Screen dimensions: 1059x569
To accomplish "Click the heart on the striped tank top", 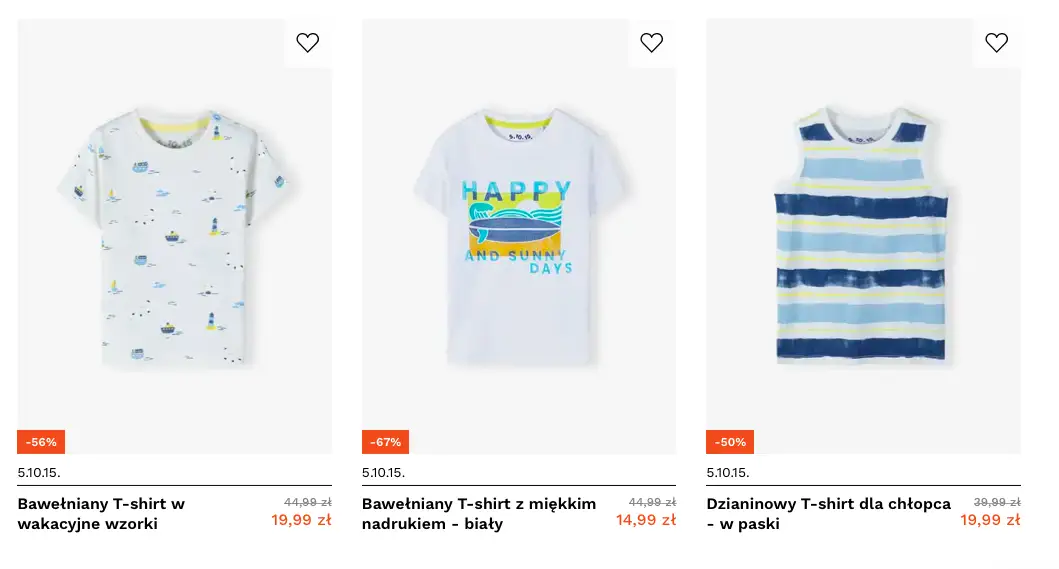I will 996,43.
